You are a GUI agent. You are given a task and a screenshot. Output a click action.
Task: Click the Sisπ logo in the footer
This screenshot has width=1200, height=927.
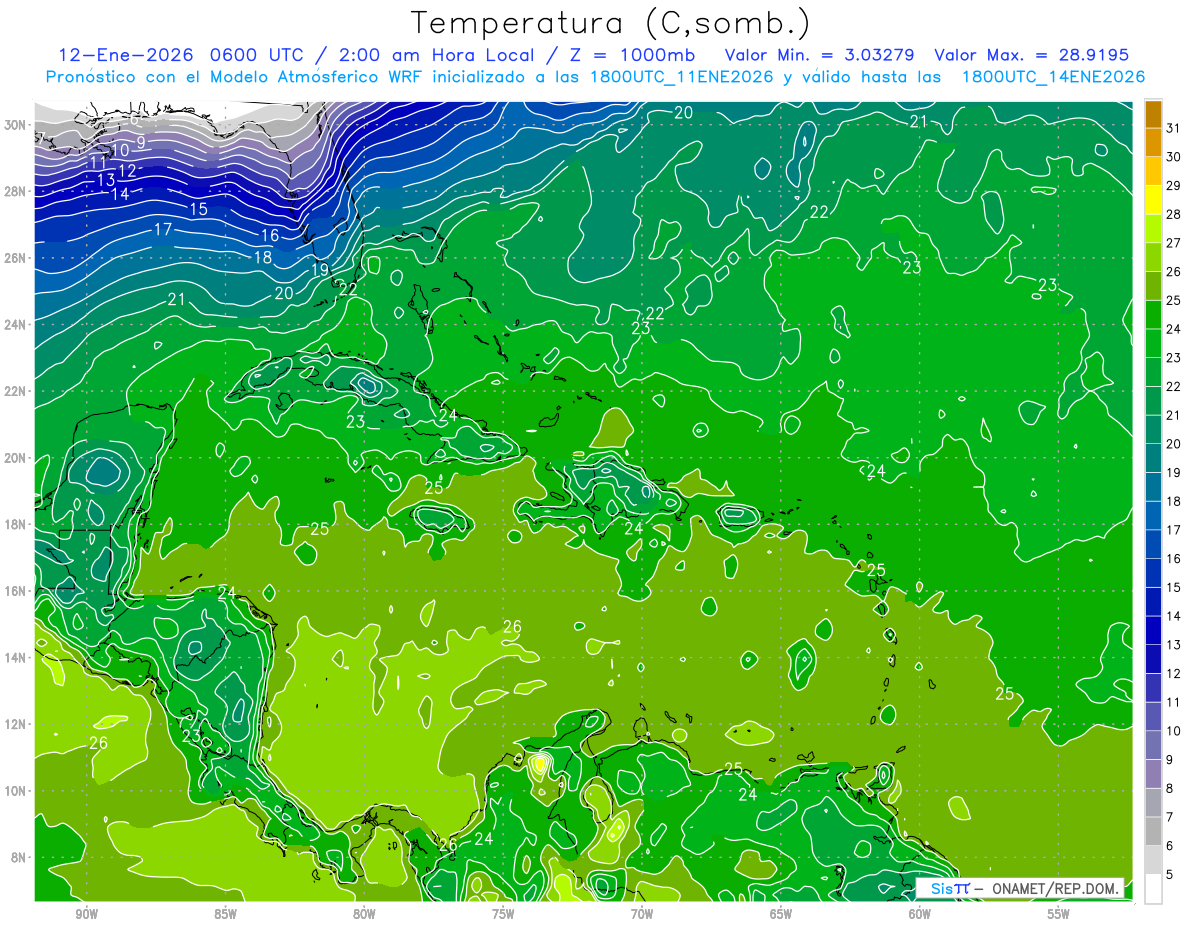[950, 888]
